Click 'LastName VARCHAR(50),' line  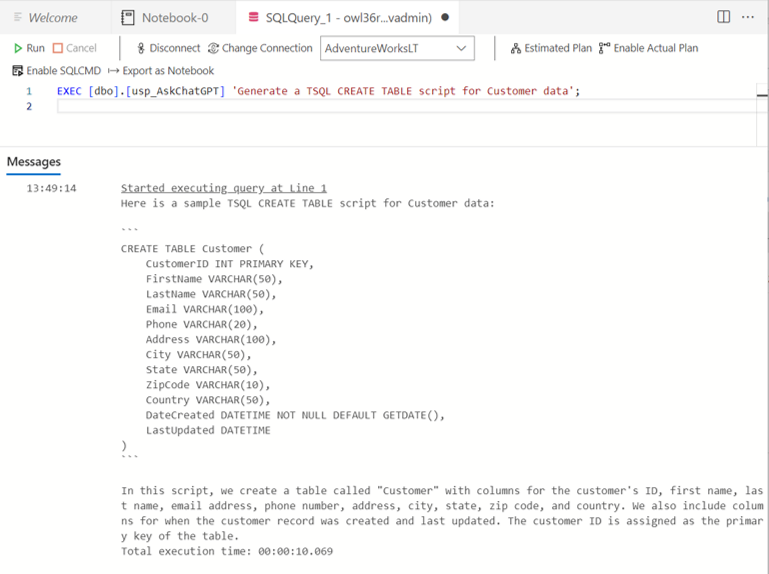click(x=211, y=294)
